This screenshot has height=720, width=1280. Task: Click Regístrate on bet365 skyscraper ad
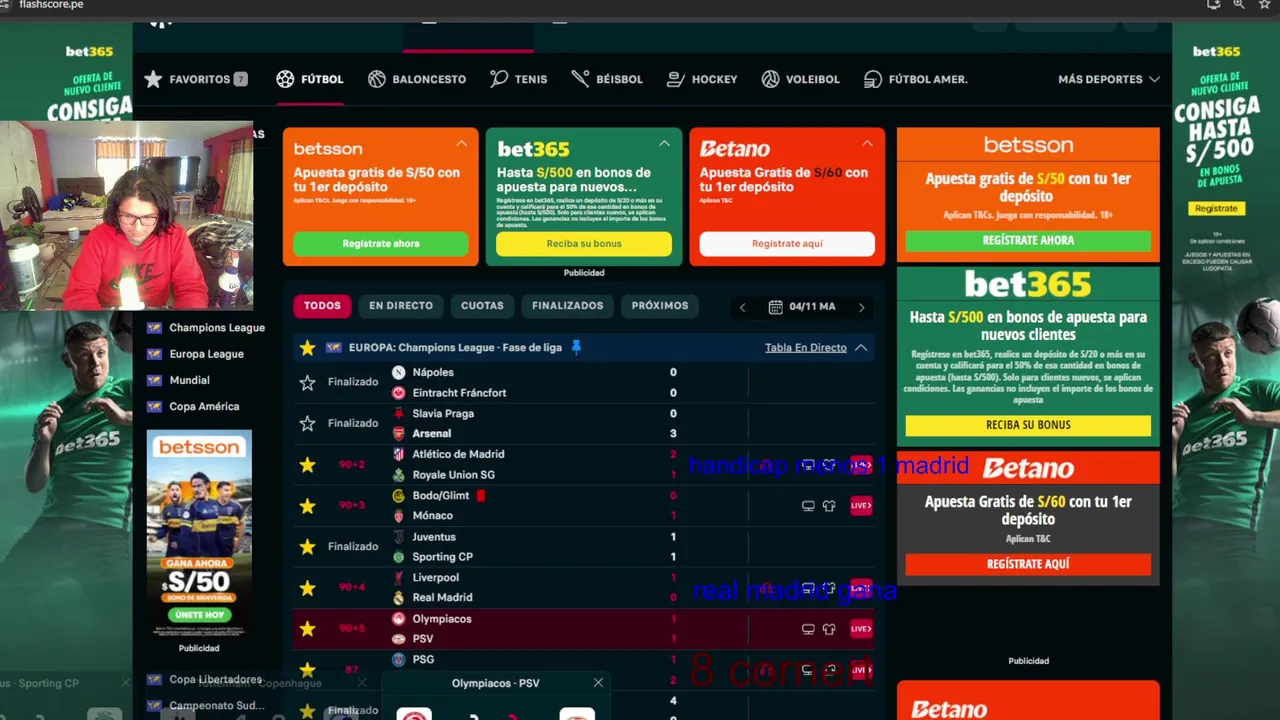pos(1216,208)
